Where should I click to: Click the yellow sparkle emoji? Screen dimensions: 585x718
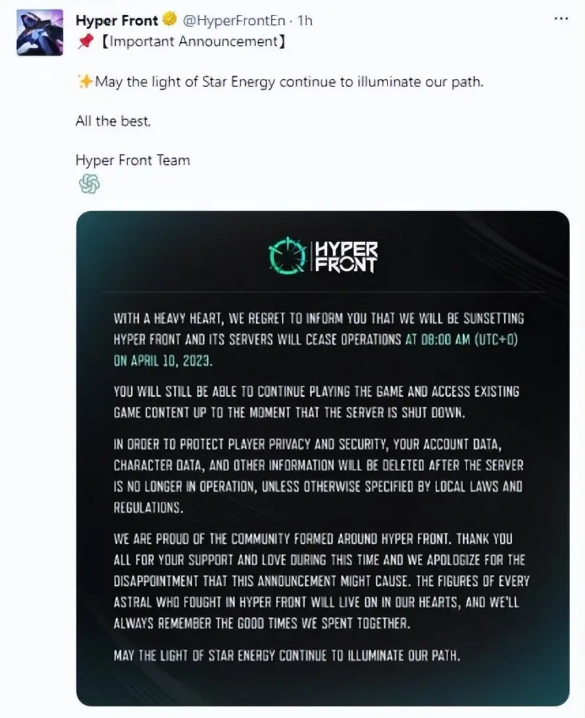85,82
